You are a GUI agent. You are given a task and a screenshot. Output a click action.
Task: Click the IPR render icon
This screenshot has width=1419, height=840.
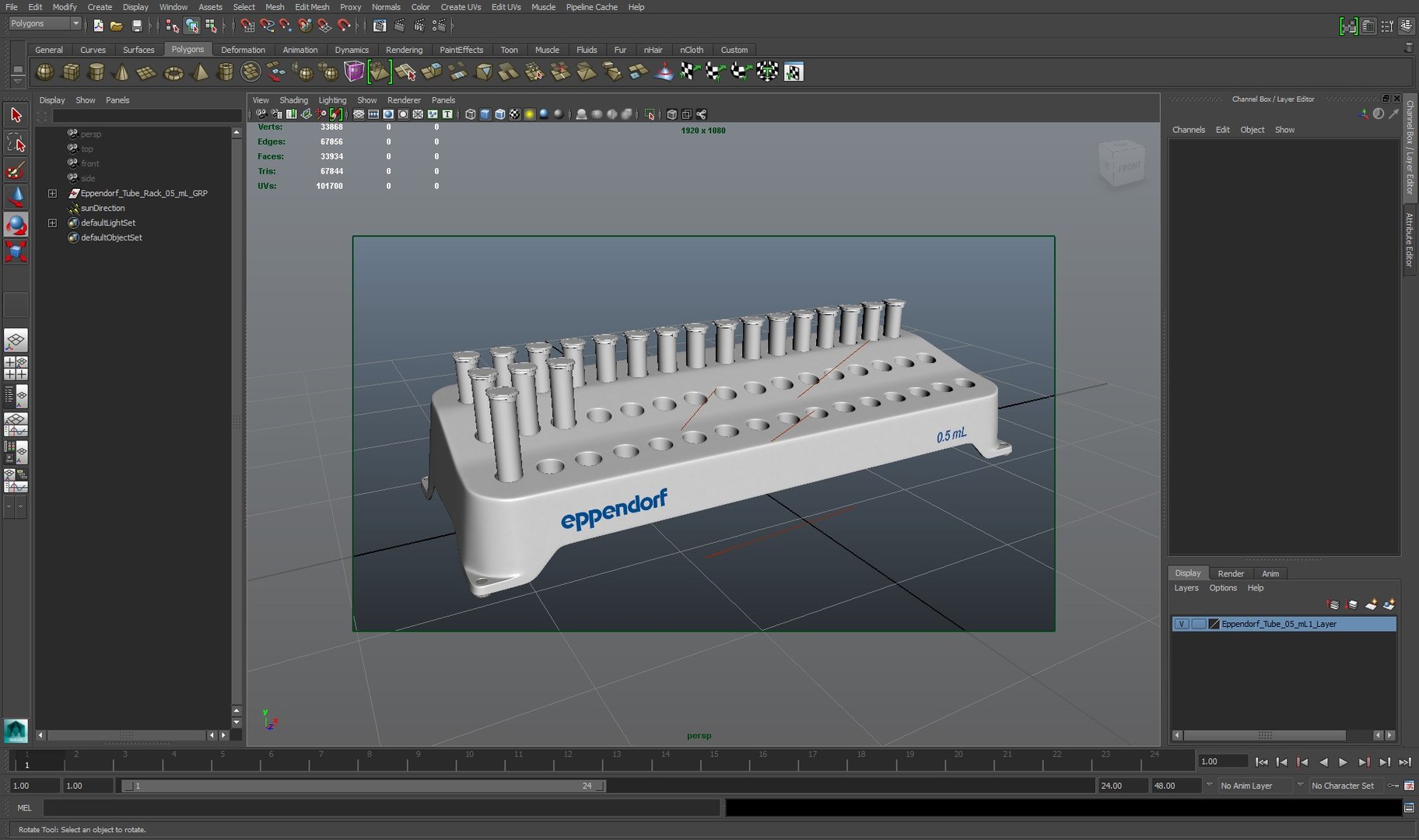[419, 26]
